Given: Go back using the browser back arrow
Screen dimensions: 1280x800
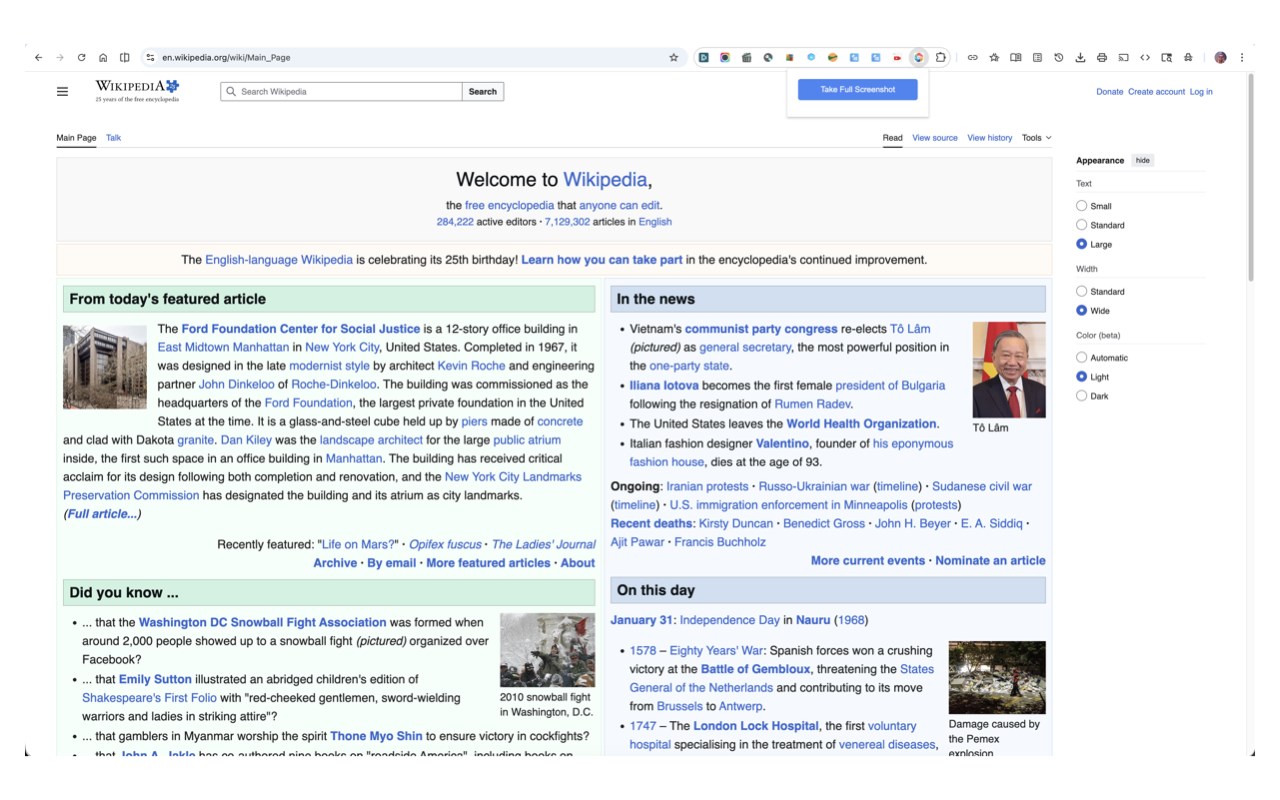Looking at the screenshot, I should 38,58.
